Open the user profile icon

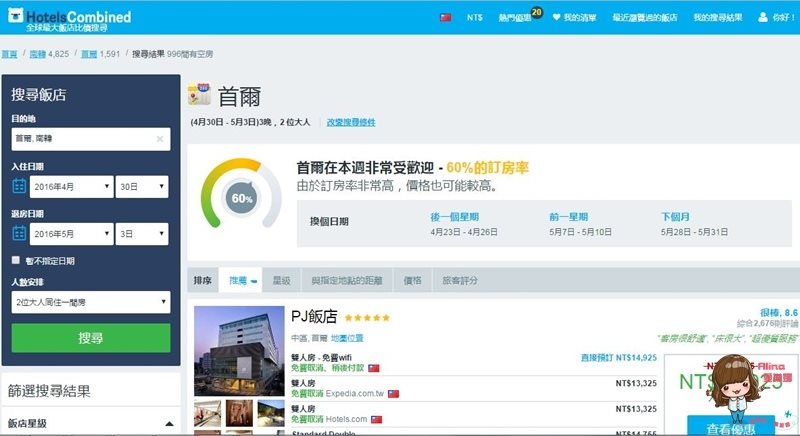763,17
